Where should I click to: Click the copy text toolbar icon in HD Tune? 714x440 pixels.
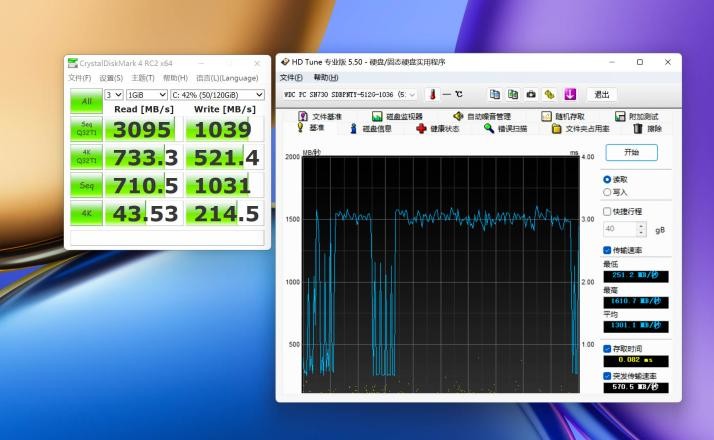pyautogui.click(x=495, y=94)
